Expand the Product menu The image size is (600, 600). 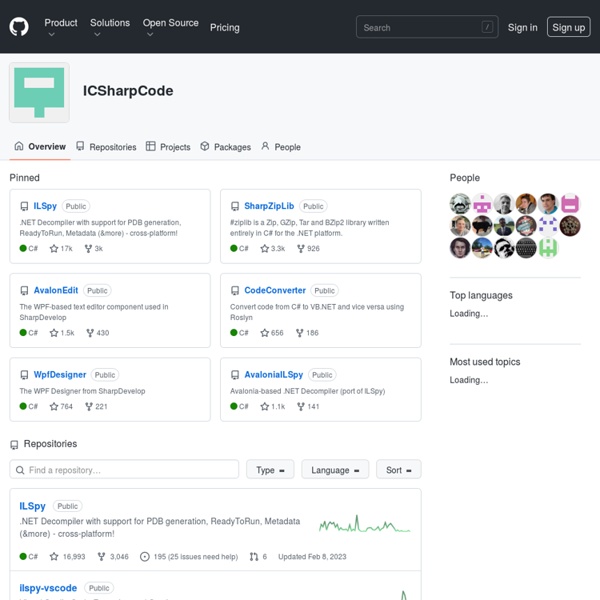[60, 27]
